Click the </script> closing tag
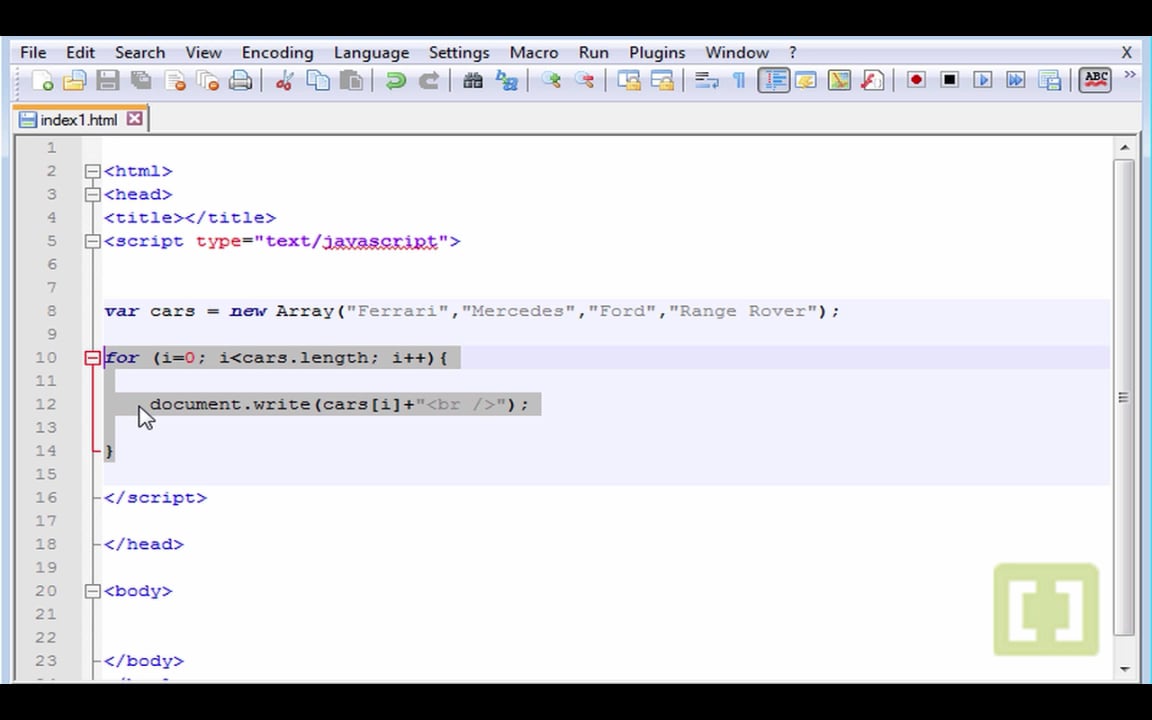The width and height of the screenshot is (1152, 720). [156, 497]
